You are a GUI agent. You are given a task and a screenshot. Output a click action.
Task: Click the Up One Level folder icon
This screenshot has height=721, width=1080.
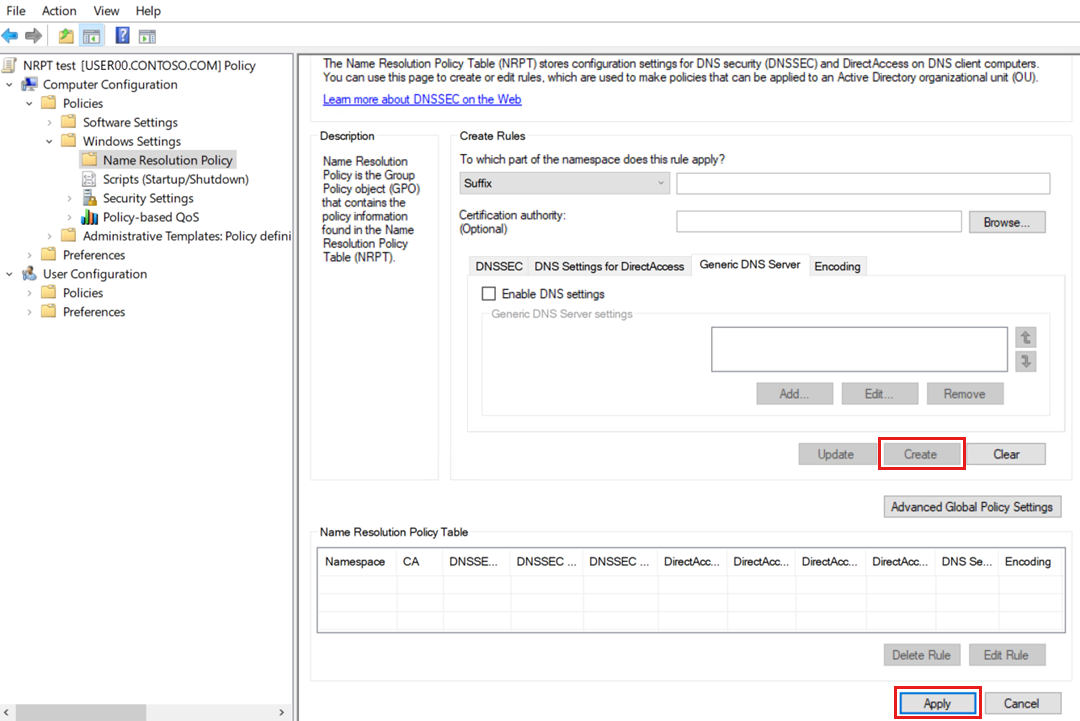point(66,36)
